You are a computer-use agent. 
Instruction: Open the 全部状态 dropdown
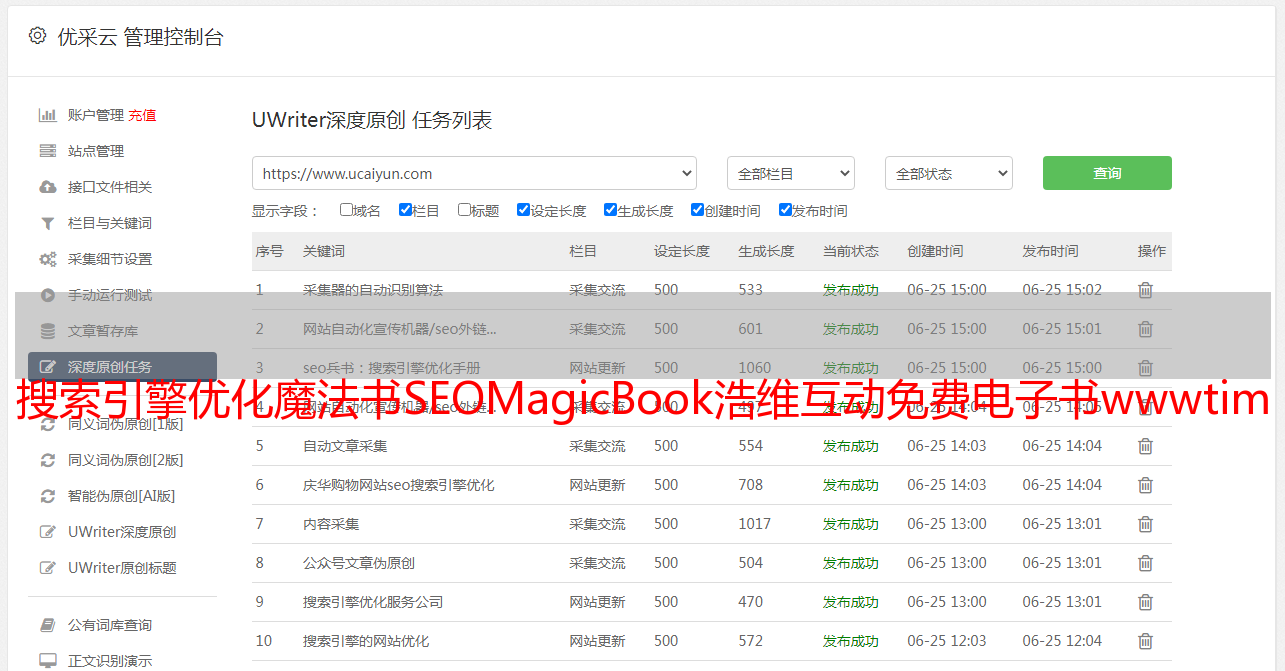[x=949, y=173]
